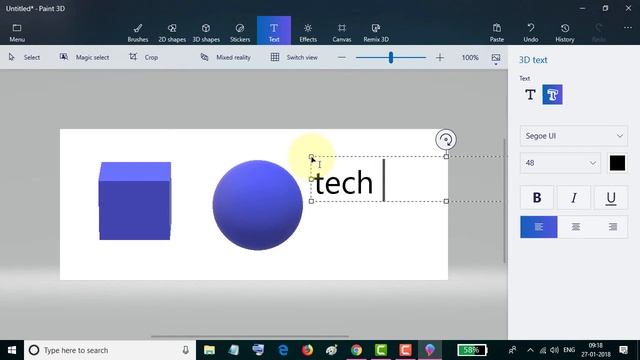640x360 pixels.
Task: Open File Explorer from taskbar
Action: point(209,350)
